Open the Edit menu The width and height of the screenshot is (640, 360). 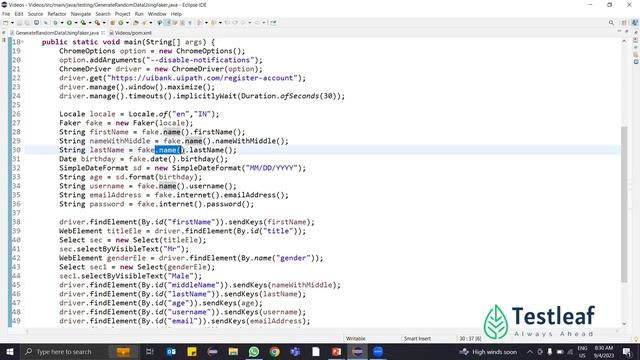(19, 14)
